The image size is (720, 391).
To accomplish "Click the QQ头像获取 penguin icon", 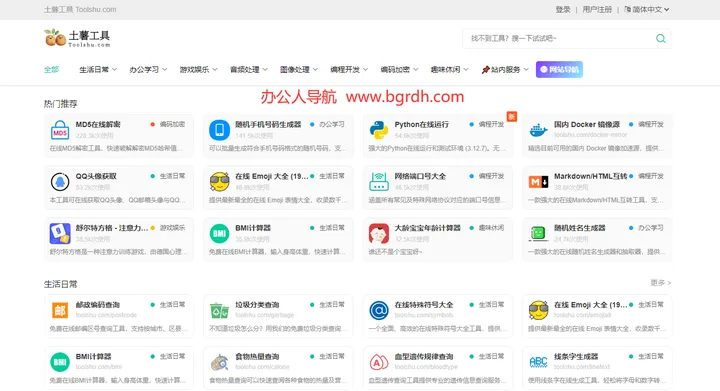I will pos(60,182).
